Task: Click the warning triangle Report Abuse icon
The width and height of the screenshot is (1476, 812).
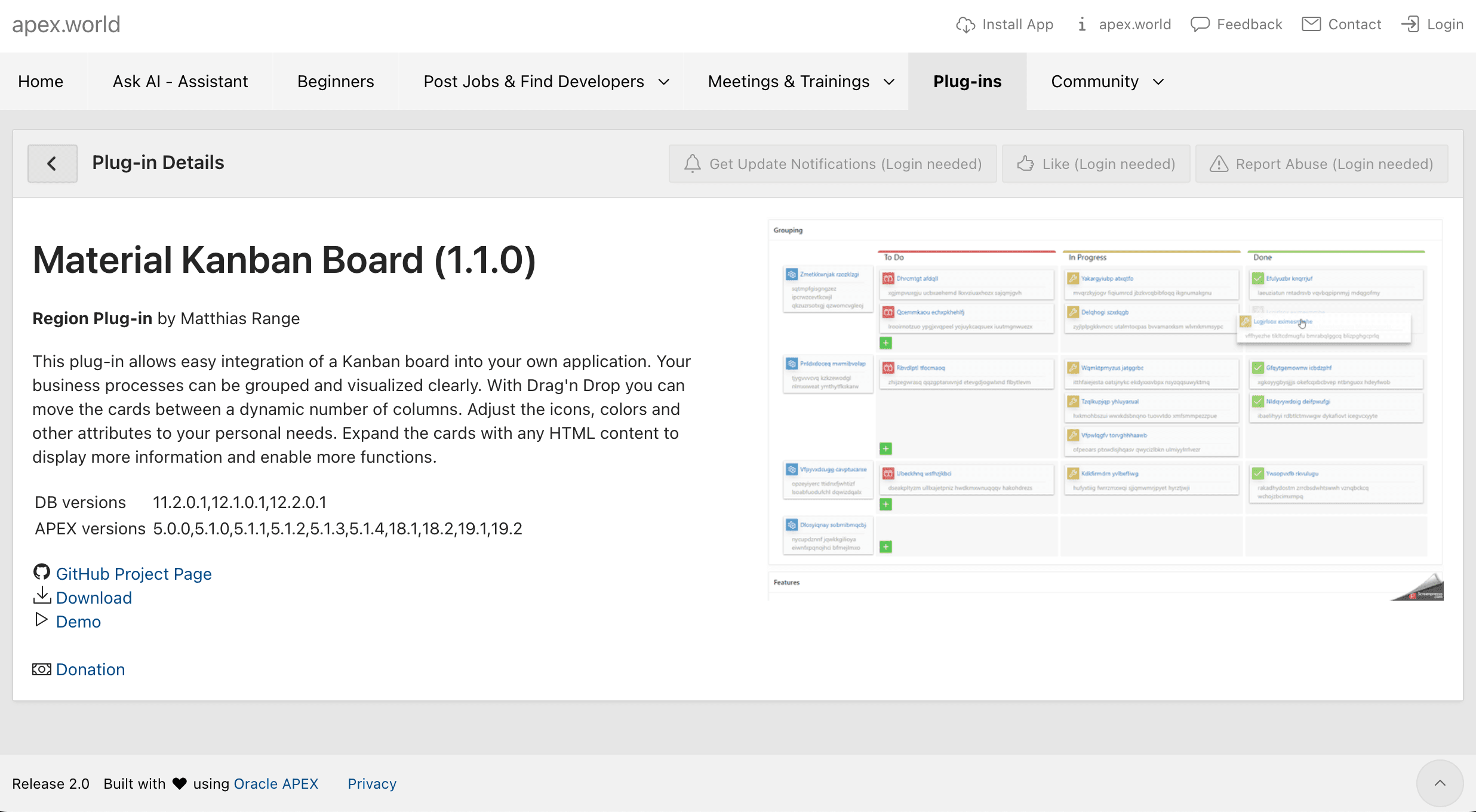Action: [1219, 164]
